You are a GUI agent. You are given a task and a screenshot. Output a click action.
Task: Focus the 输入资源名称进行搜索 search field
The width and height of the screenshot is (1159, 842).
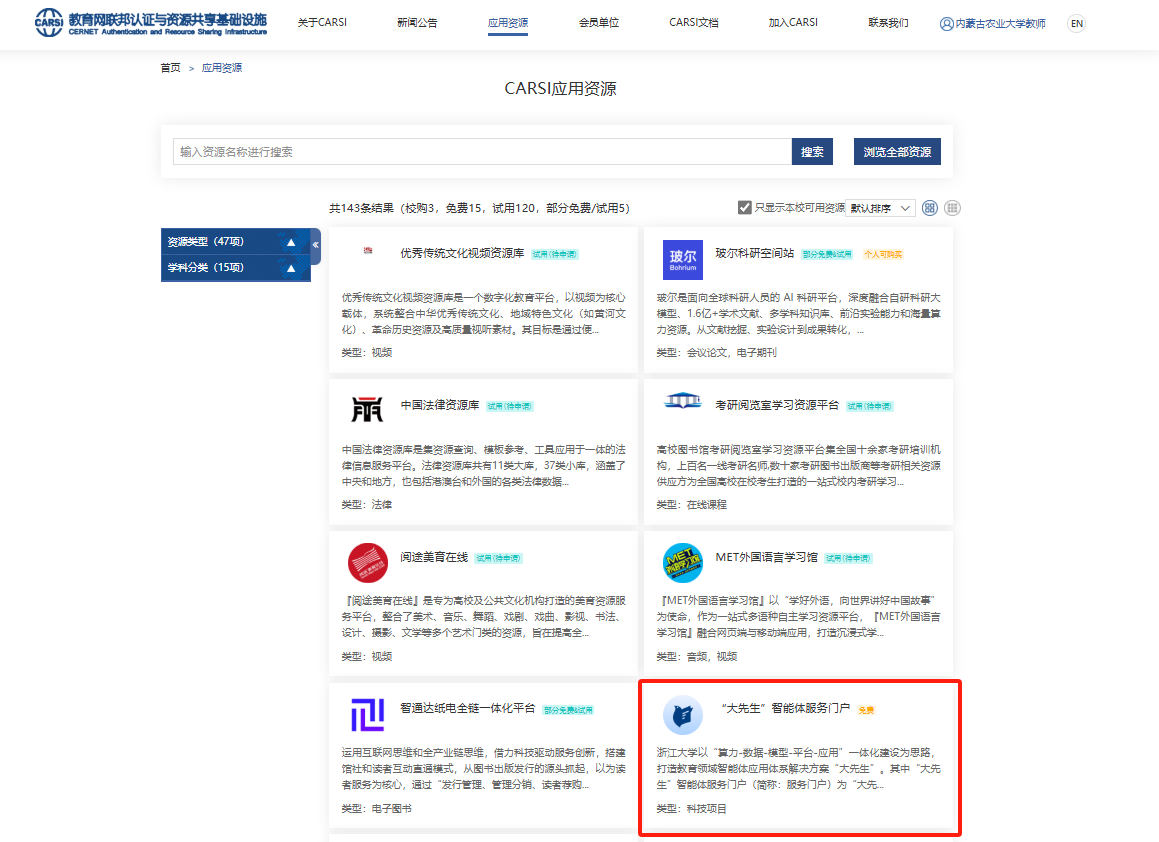tap(482, 152)
